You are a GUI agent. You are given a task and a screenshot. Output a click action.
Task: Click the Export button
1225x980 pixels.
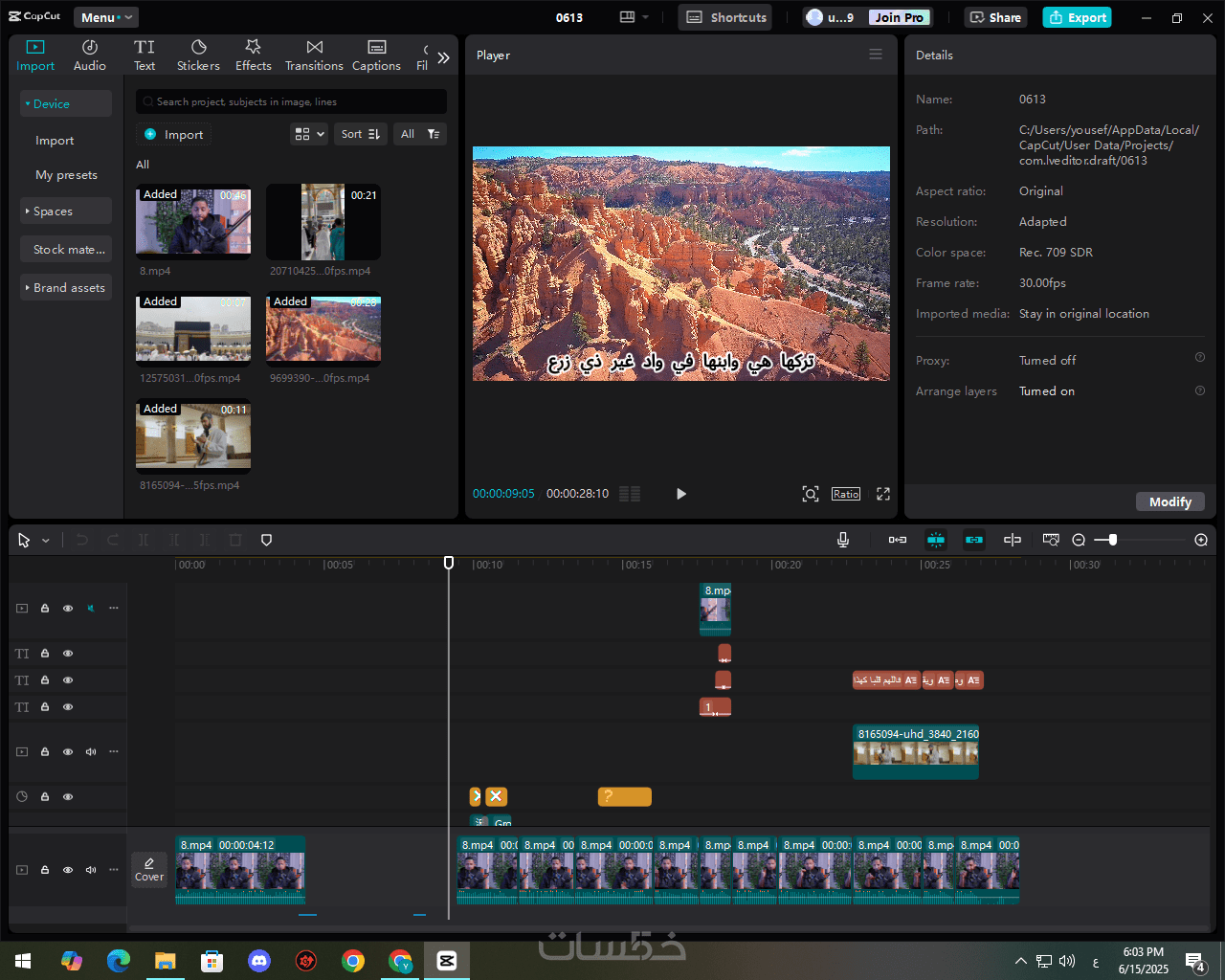click(x=1077, y=17)
